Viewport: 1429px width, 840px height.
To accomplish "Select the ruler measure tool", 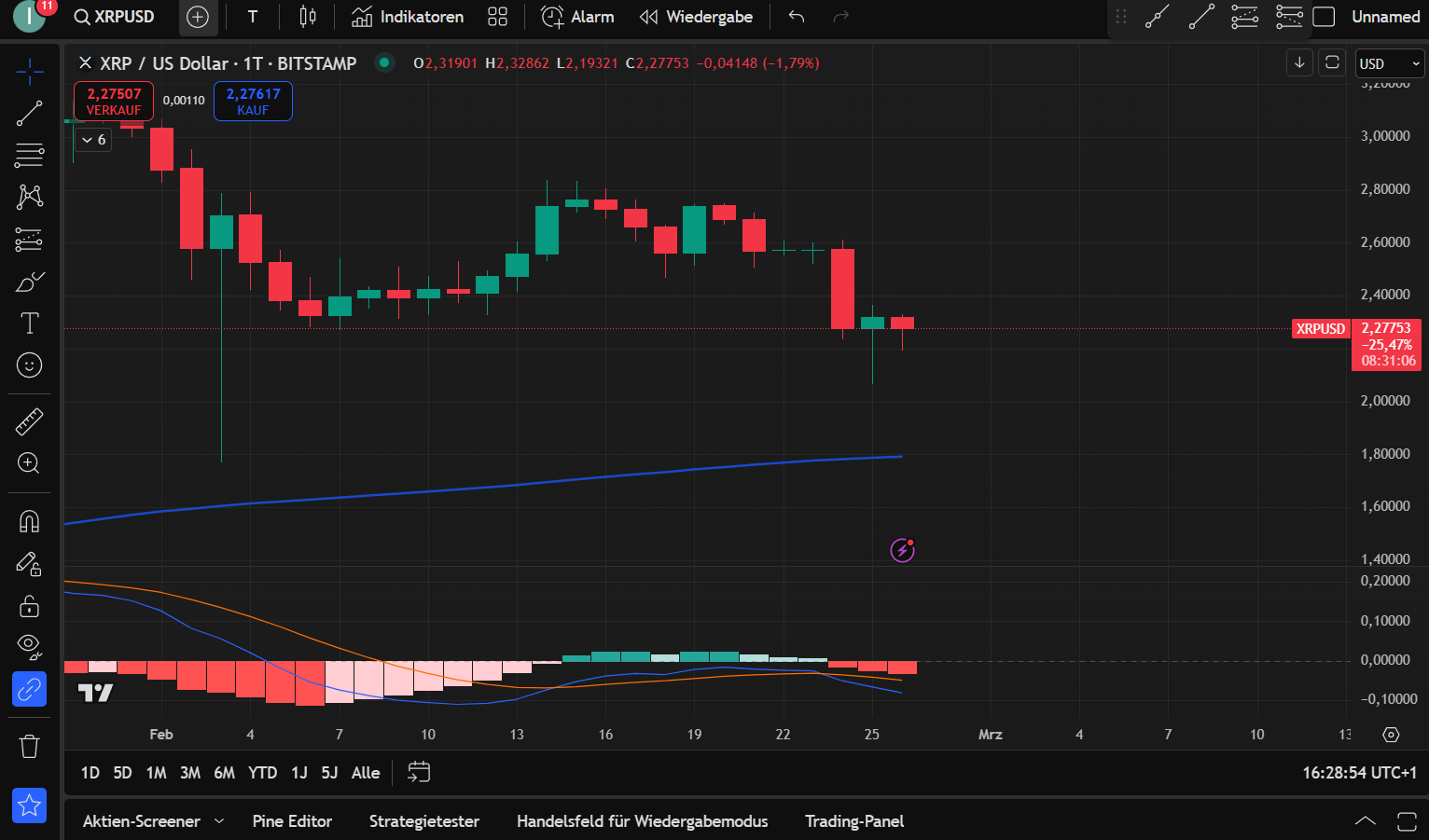I will click(x=29, y=421).
